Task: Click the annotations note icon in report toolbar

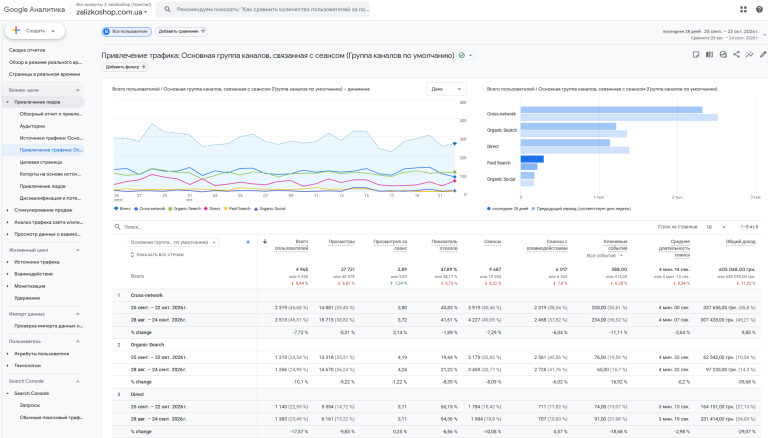Action: tap(696, 54)
